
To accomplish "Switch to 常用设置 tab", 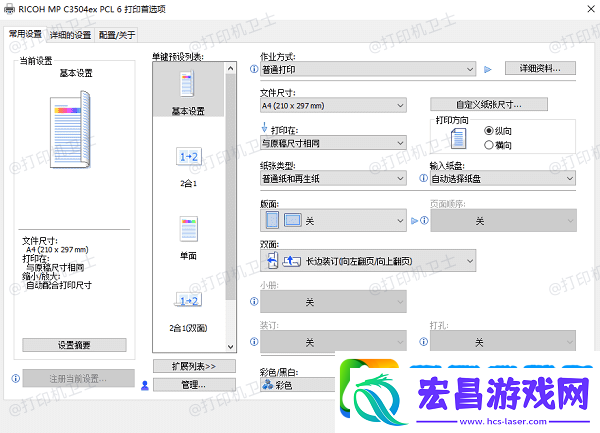I will [25, 34].
